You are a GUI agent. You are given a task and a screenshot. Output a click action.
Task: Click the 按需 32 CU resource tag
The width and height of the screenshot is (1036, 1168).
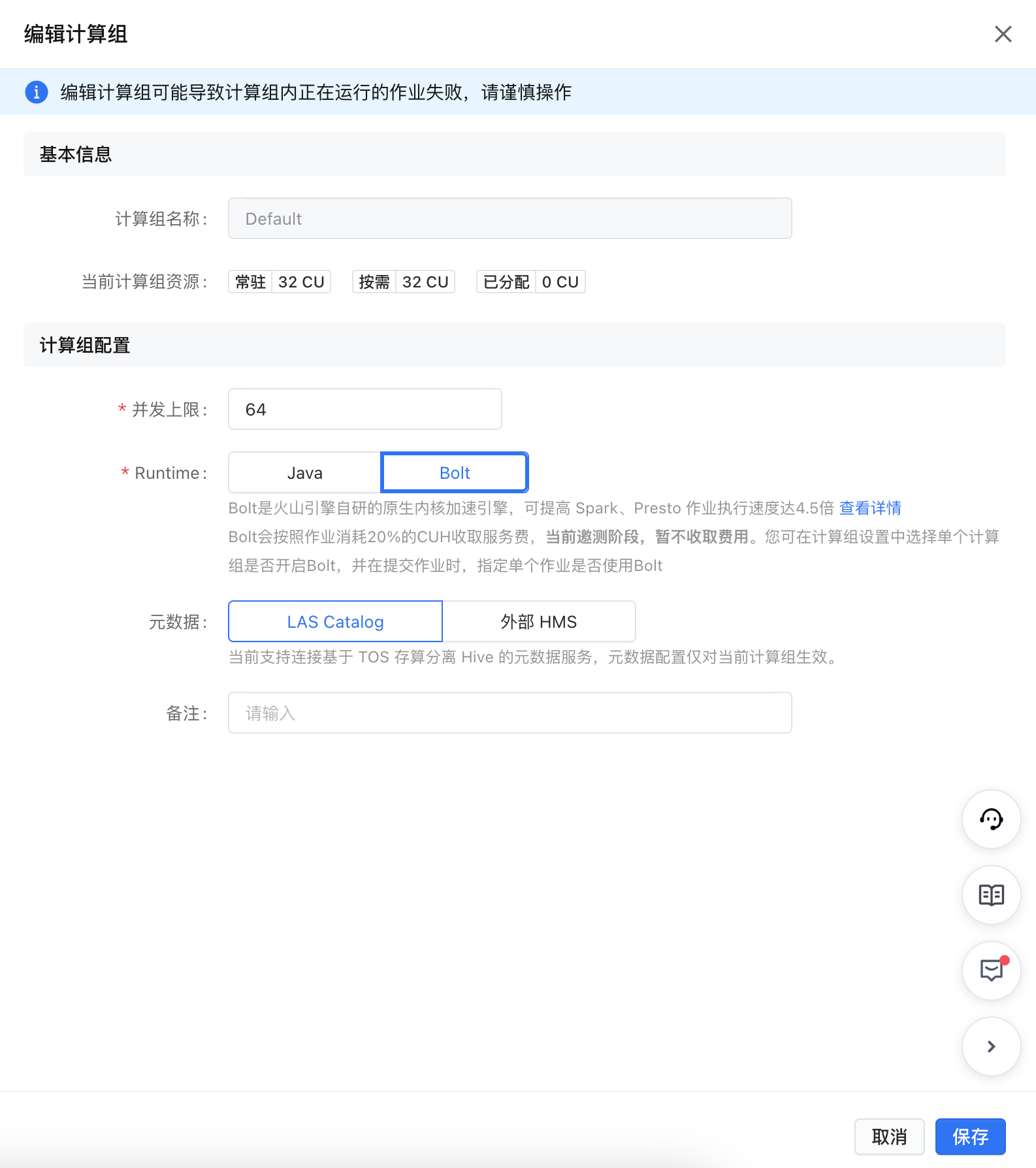pos(404,282)
